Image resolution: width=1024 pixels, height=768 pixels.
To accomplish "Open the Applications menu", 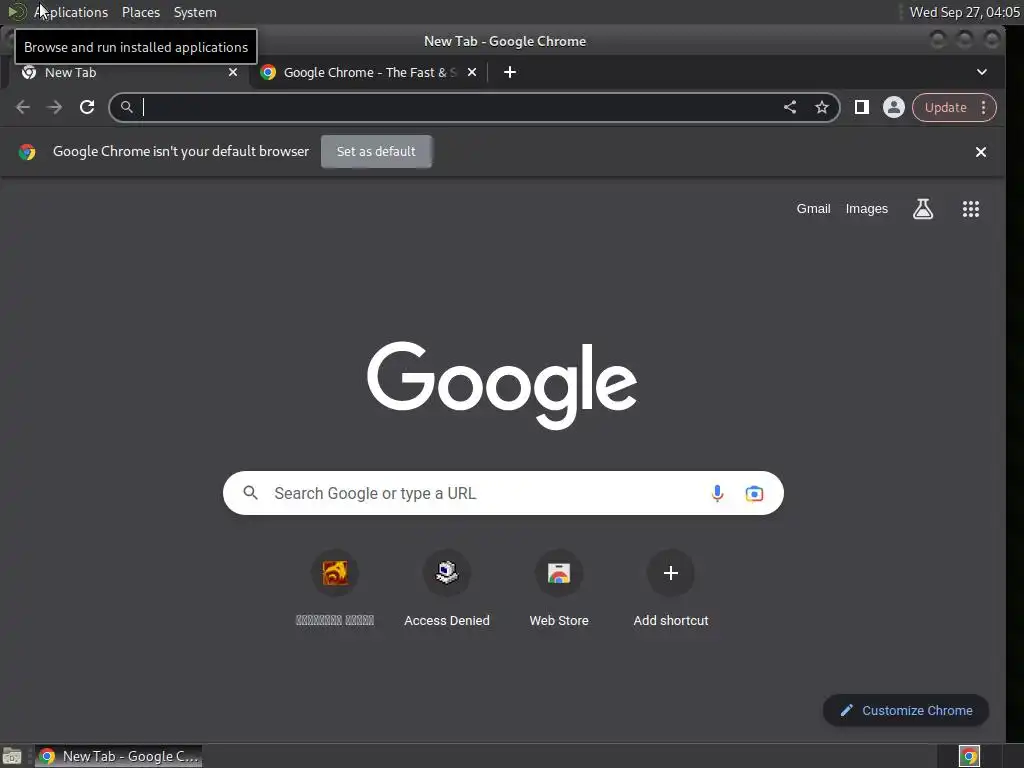I will point(70,12).
